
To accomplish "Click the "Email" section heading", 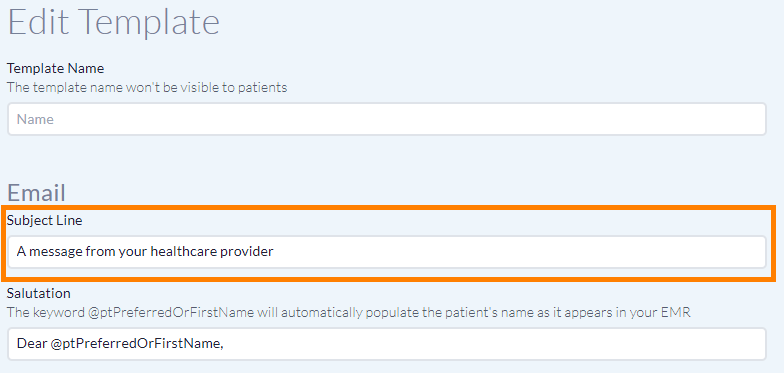I will pyautogui.click(x=36, y=193).
